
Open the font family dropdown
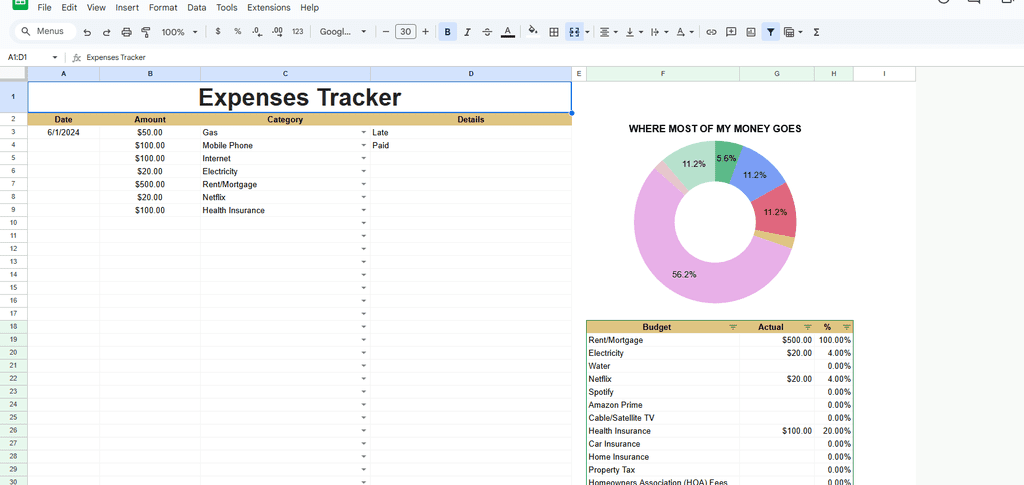pos(343,31)
